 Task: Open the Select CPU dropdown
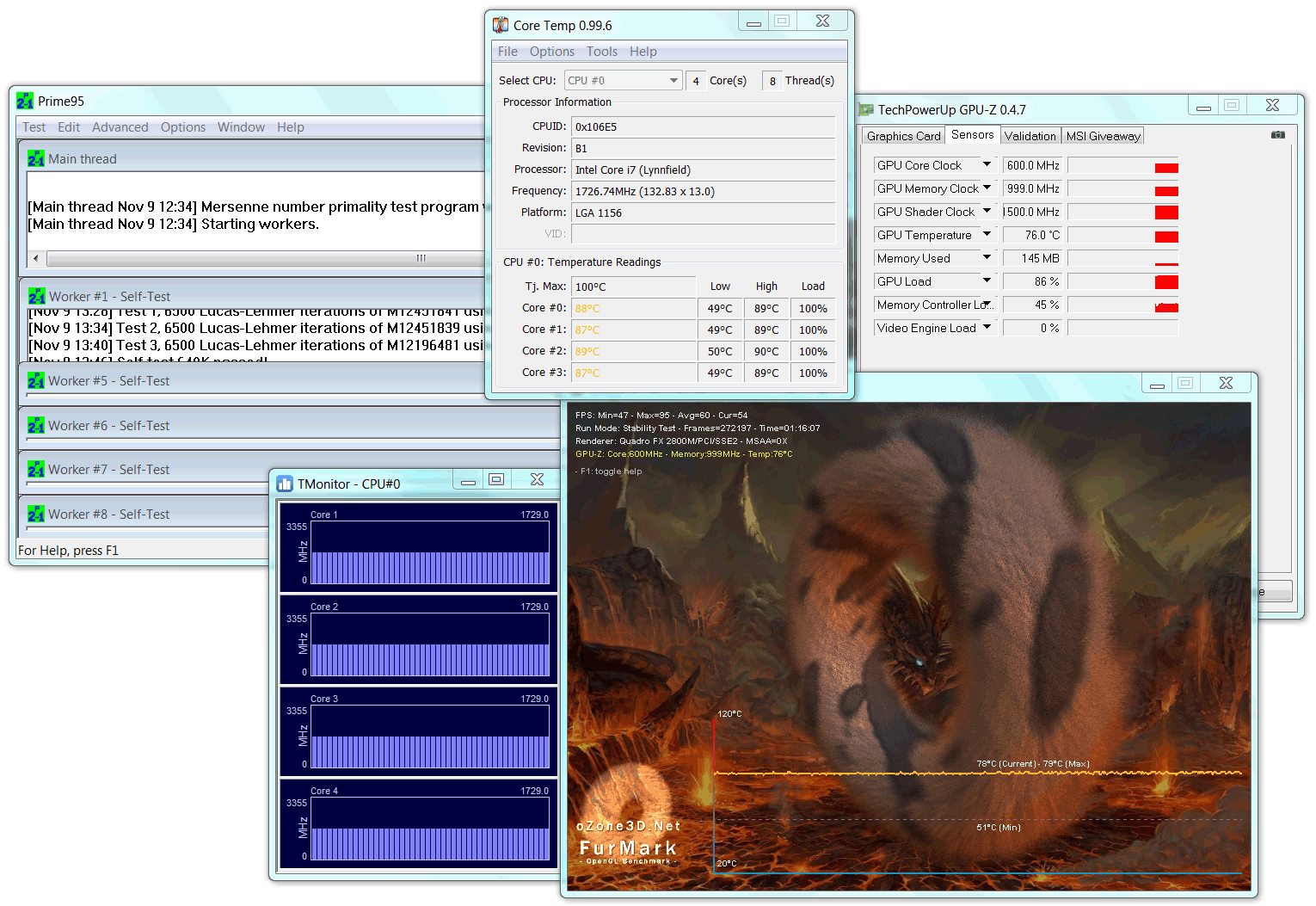pyautogui.click(x=624, y=81)
